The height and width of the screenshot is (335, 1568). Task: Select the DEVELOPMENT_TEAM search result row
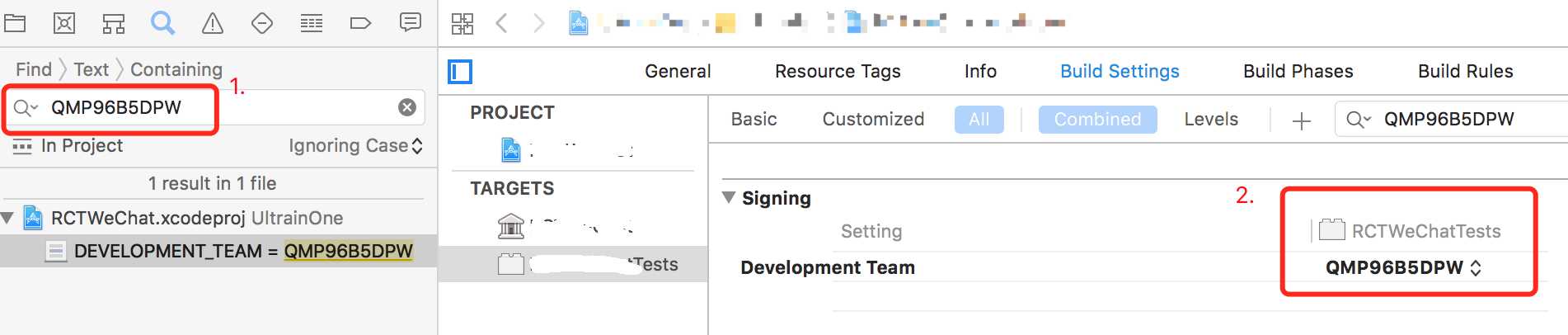[x=218, y=251]
